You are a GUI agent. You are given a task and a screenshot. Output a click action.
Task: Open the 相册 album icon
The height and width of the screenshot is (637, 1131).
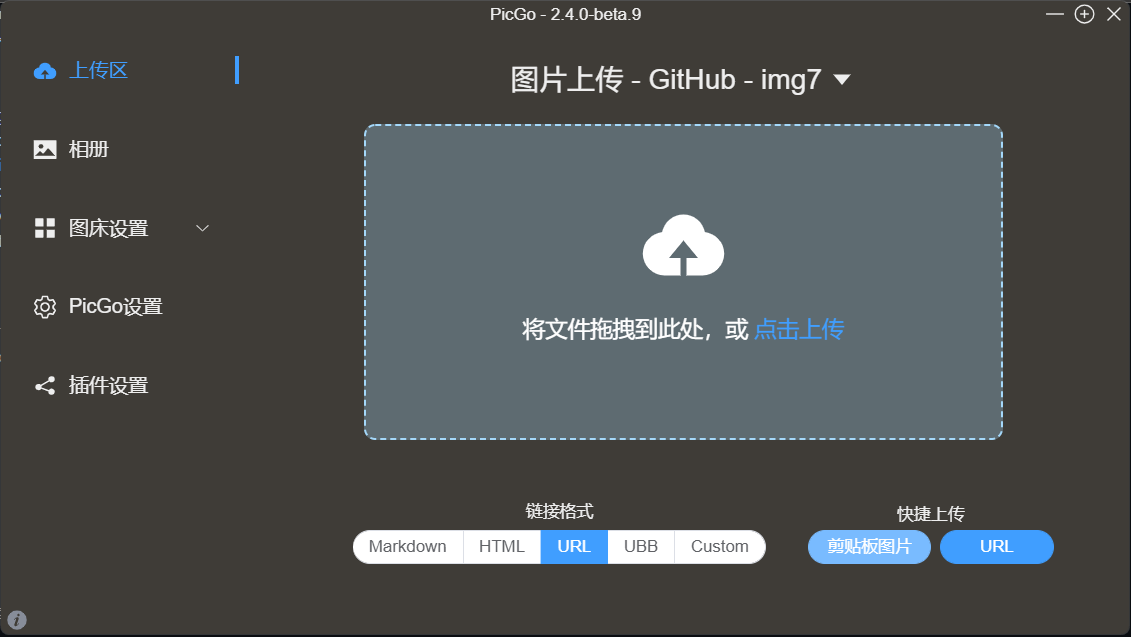(45, 149)
